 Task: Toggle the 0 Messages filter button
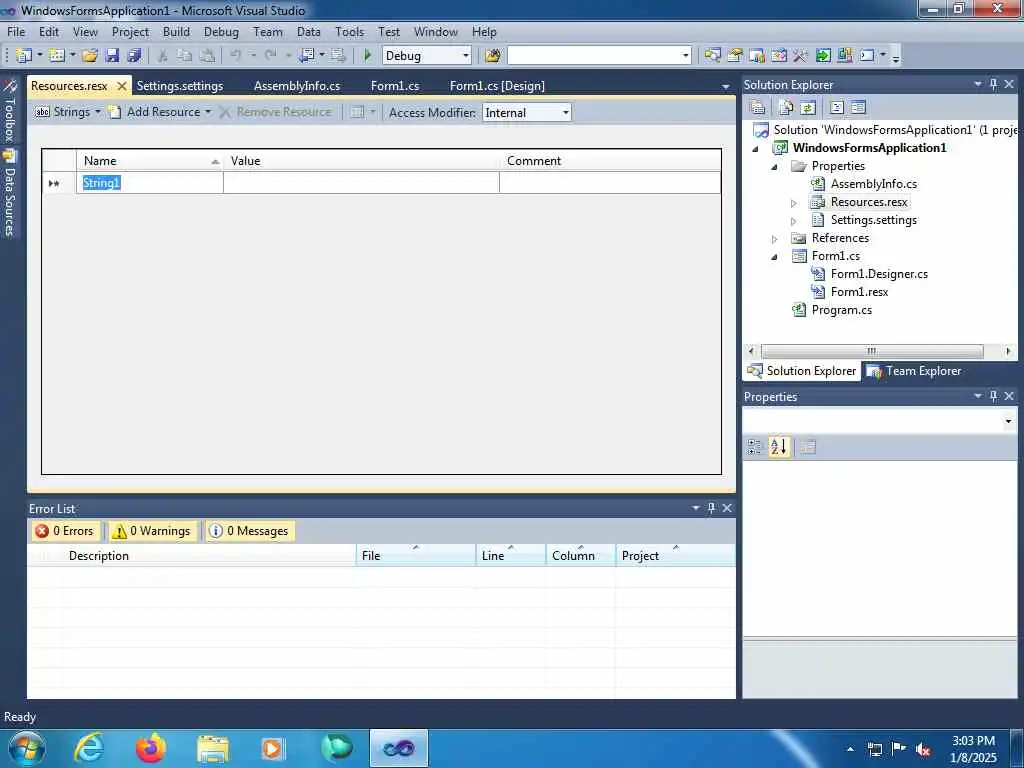point(250,531)
